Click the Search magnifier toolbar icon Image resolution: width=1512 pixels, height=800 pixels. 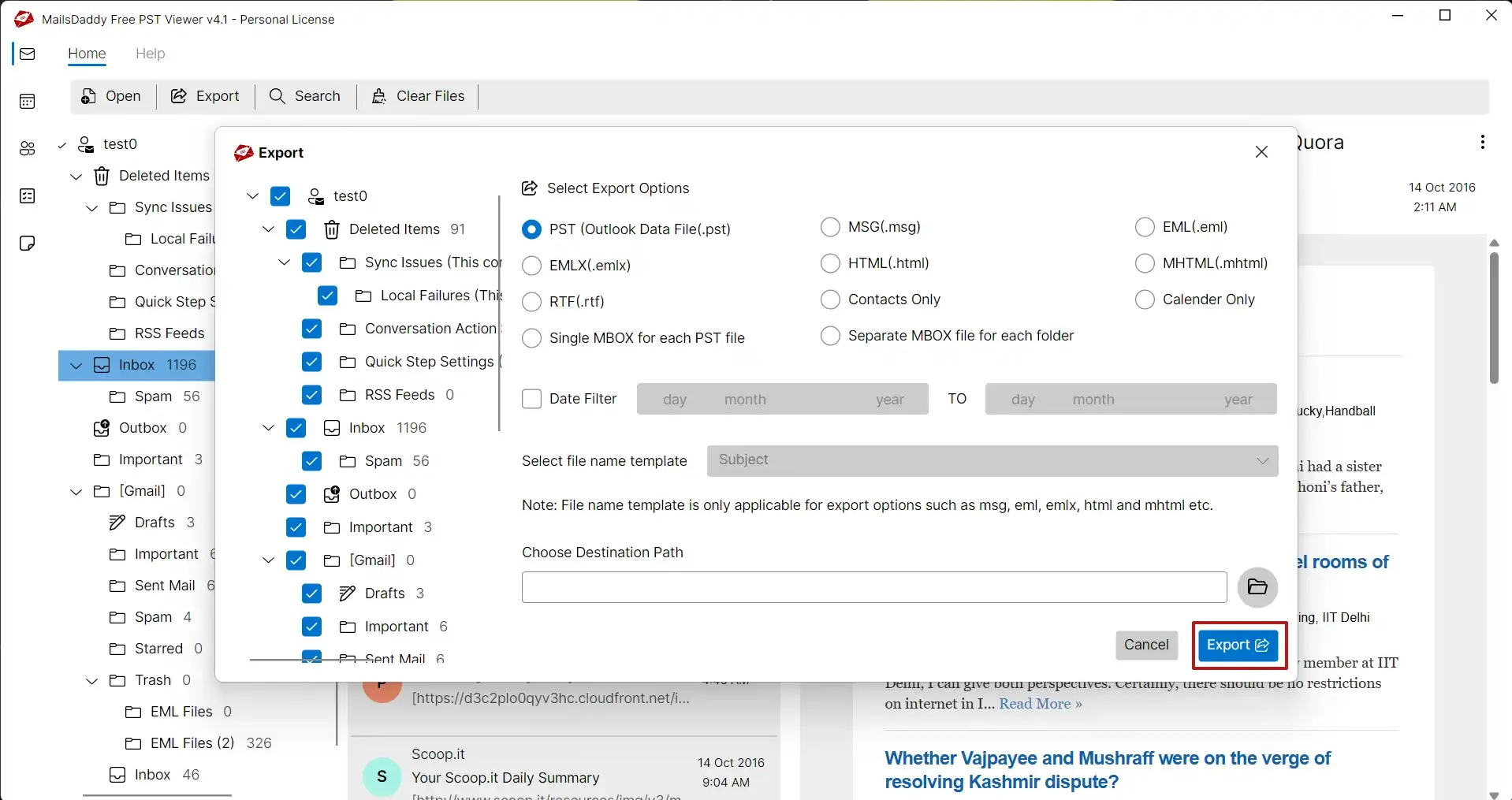(x=277, y=96)
